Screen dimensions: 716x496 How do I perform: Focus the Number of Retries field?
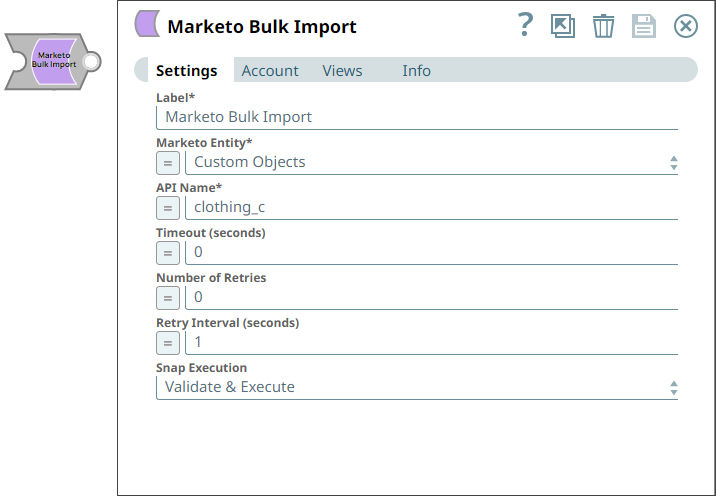pyautogui.click(x=432, y=297)
